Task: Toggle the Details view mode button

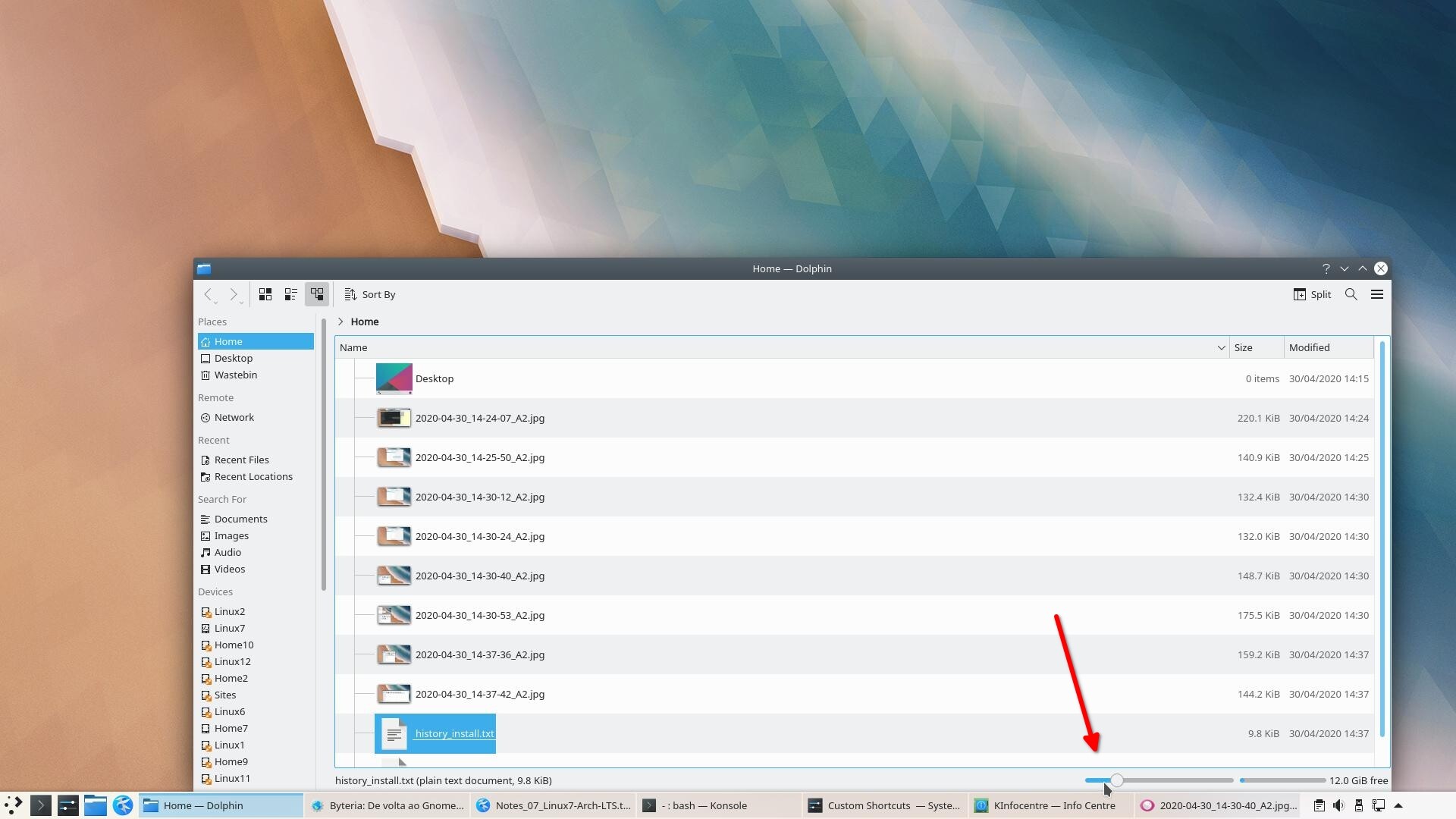Action: coord(317,294)
